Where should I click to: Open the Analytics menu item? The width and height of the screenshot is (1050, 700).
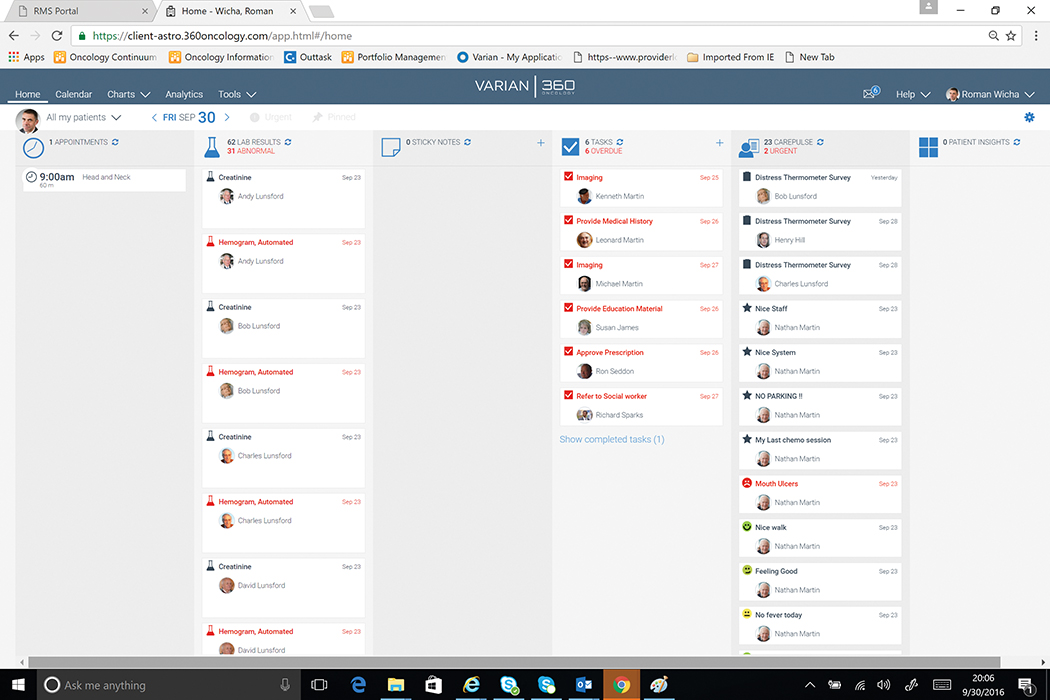pos(184,94)
